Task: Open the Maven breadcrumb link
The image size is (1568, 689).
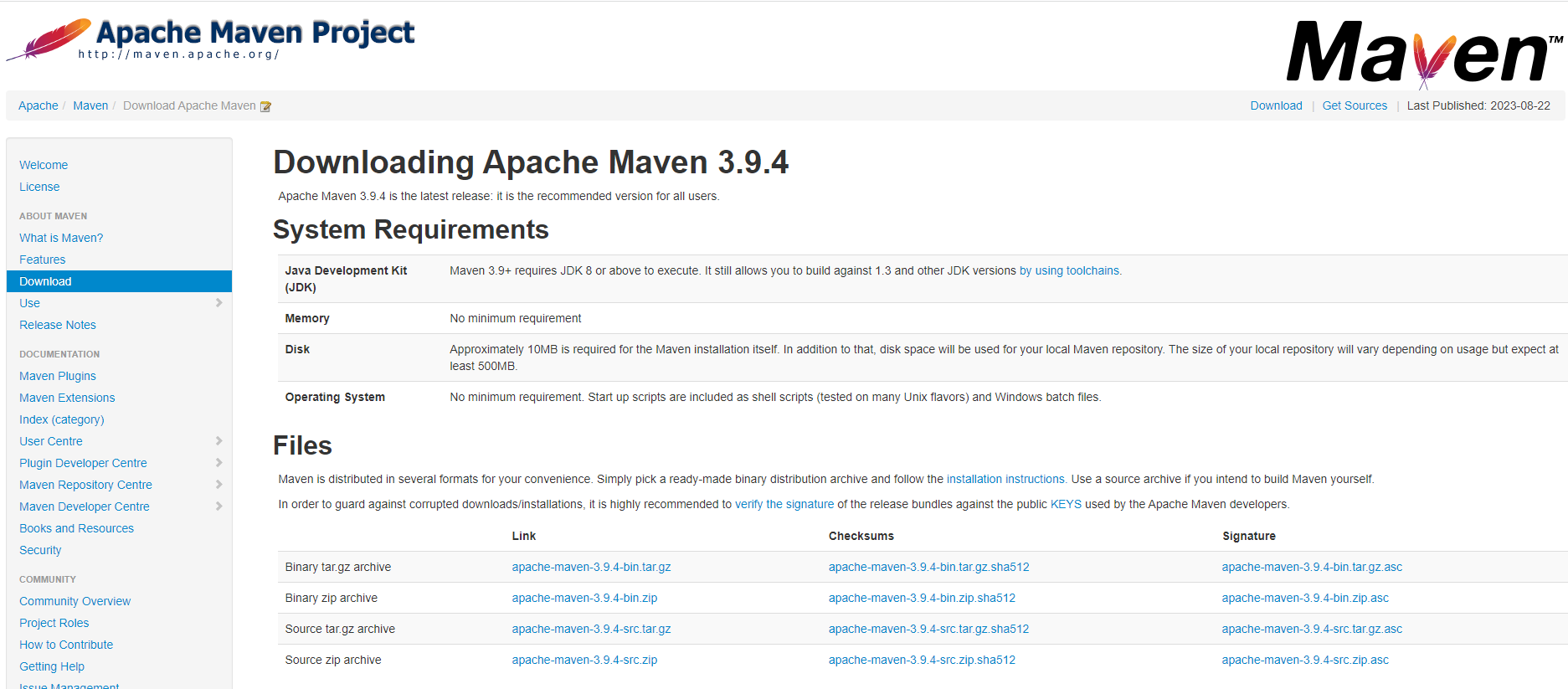Action: point(90,105)
